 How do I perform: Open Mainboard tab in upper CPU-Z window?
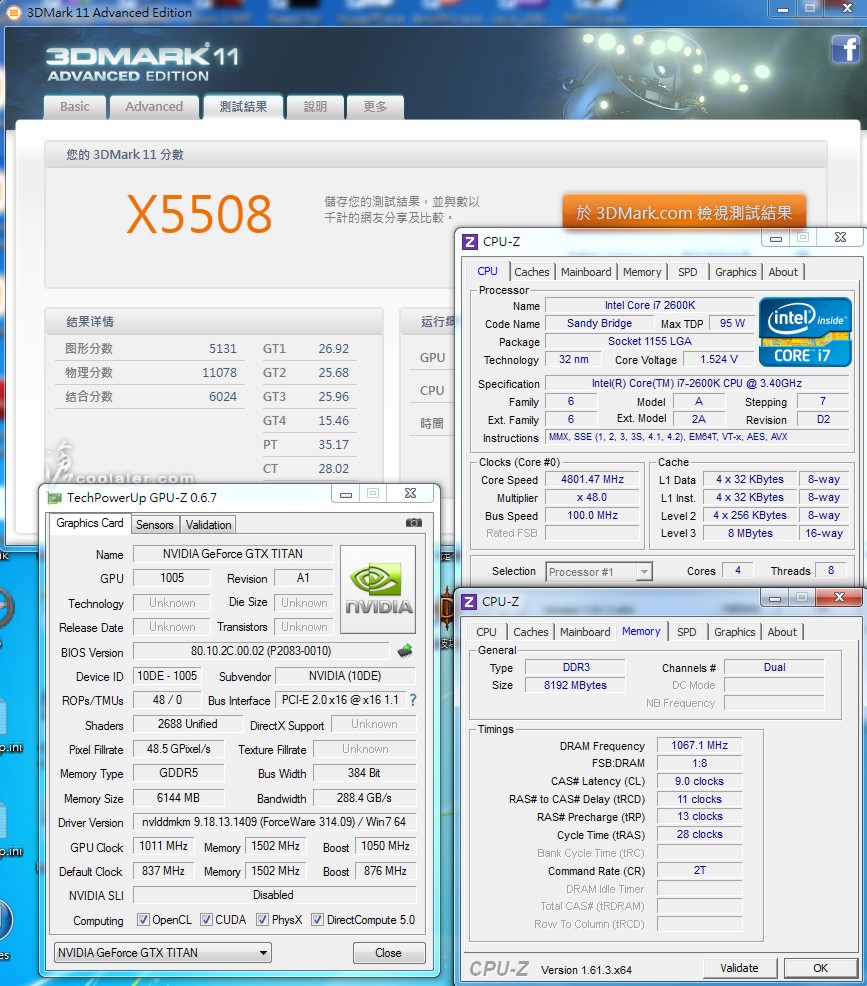tap(586, 272)
